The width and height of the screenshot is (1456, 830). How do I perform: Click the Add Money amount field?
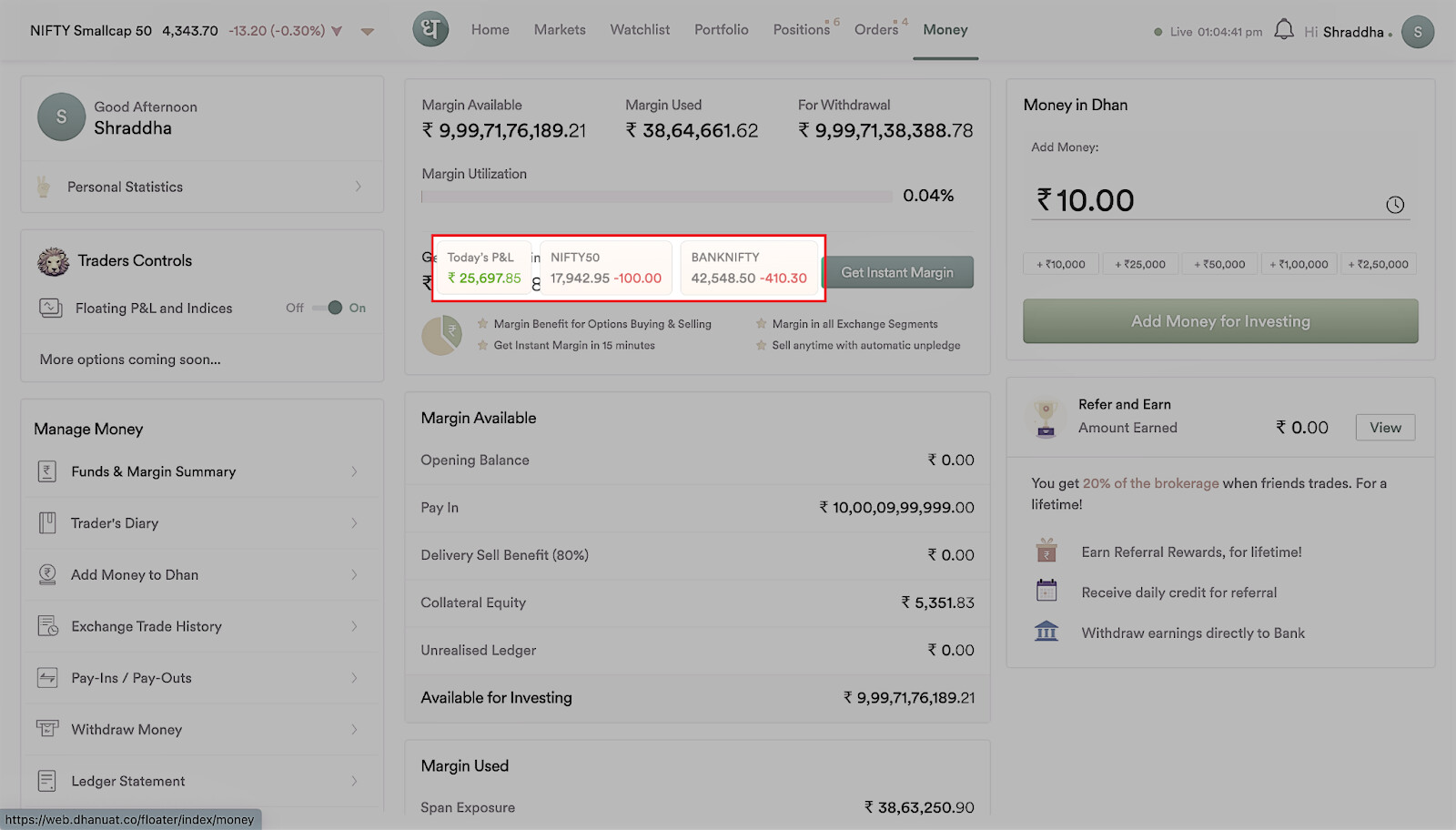coord(1220,200)
